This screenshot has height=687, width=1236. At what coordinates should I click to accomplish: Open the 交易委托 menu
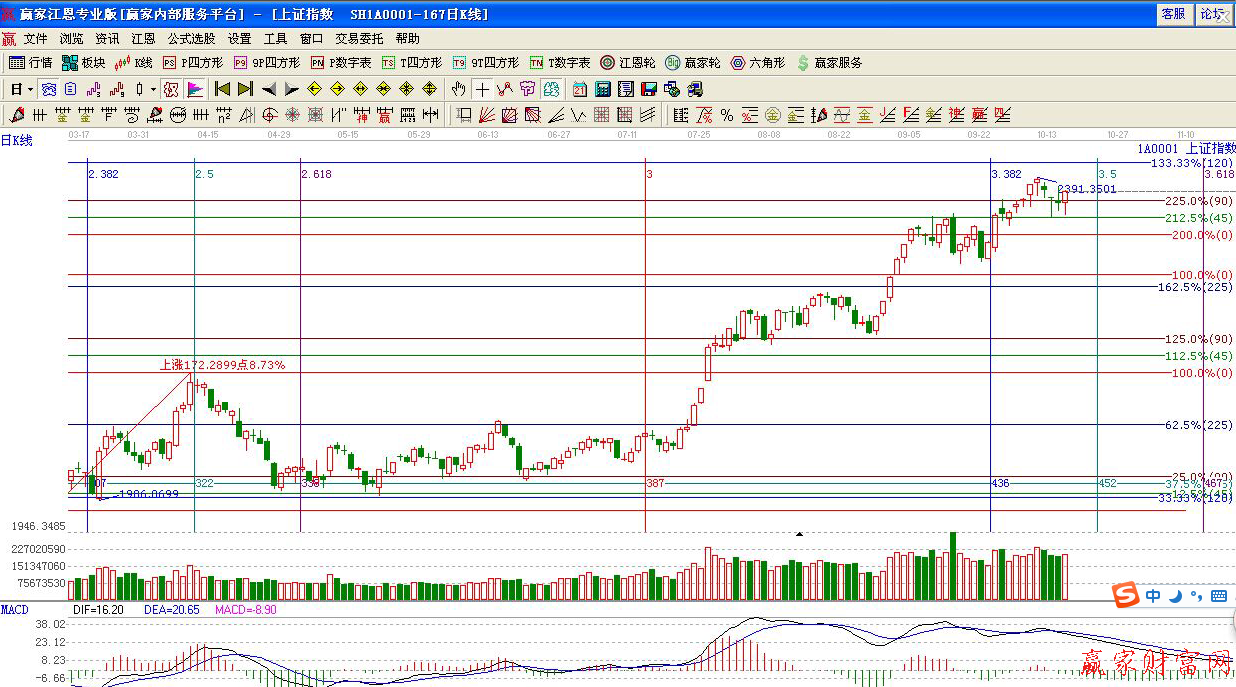359,39
